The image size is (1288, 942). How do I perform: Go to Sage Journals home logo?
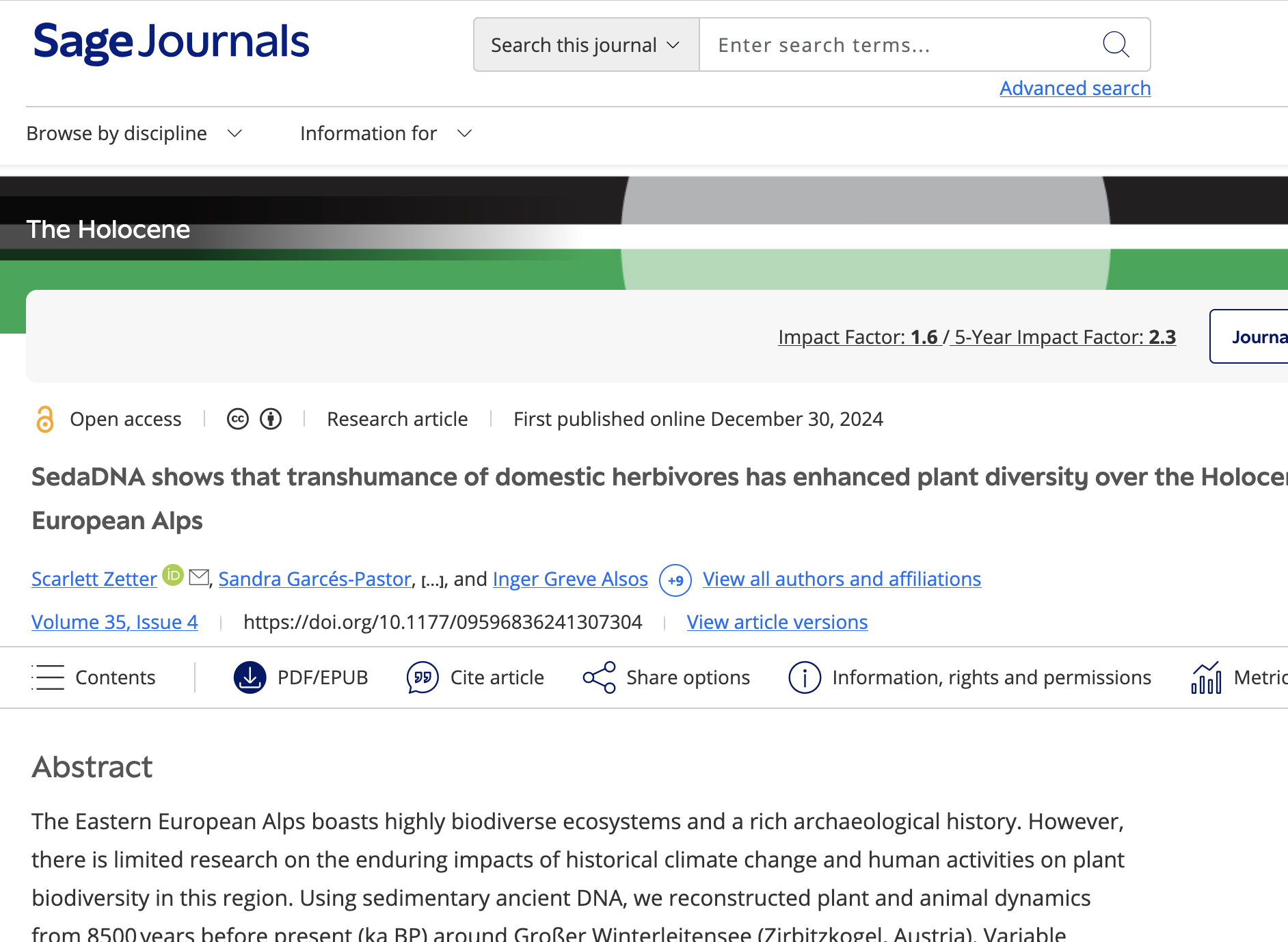point(171,42)
